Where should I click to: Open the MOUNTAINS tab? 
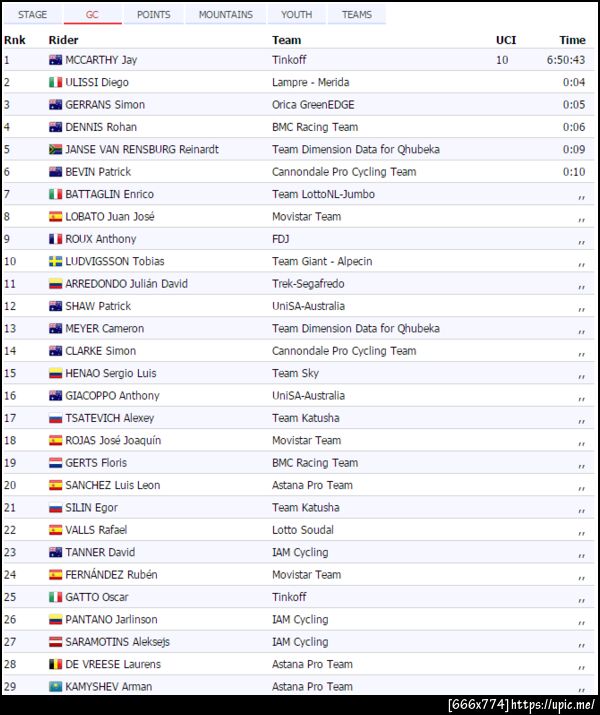tap(226, 15)
